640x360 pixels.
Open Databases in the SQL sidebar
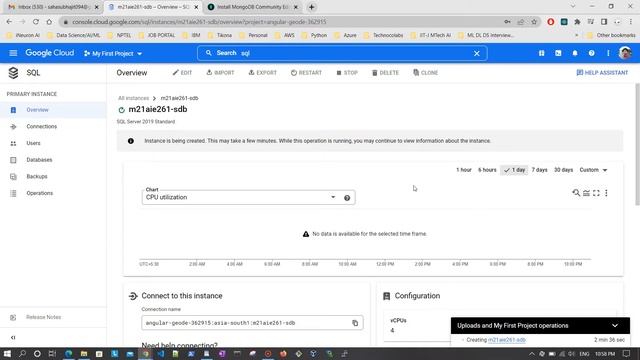[x=53, y=160]
